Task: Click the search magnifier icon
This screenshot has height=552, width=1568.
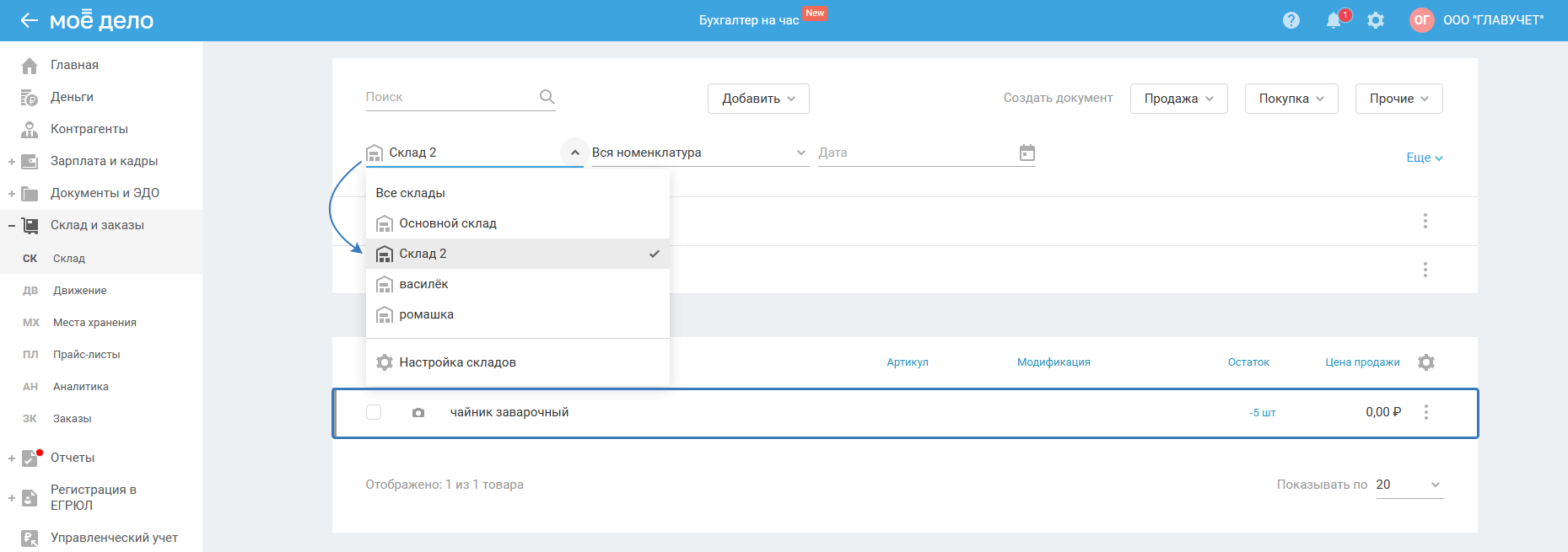Action: pyautogui.click(x=547, y=97)
